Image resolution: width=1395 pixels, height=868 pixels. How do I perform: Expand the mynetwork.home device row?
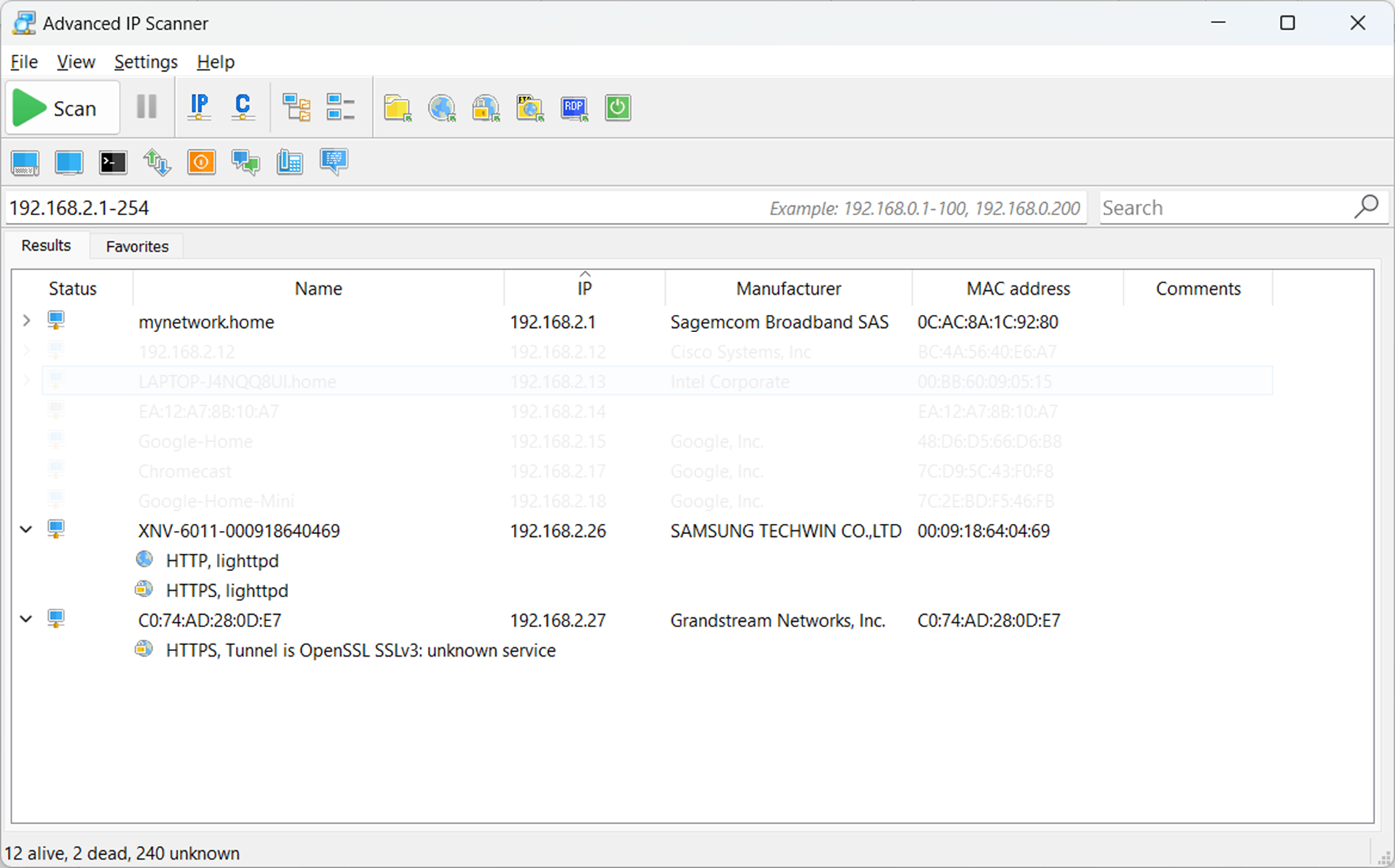pos(26,321)
